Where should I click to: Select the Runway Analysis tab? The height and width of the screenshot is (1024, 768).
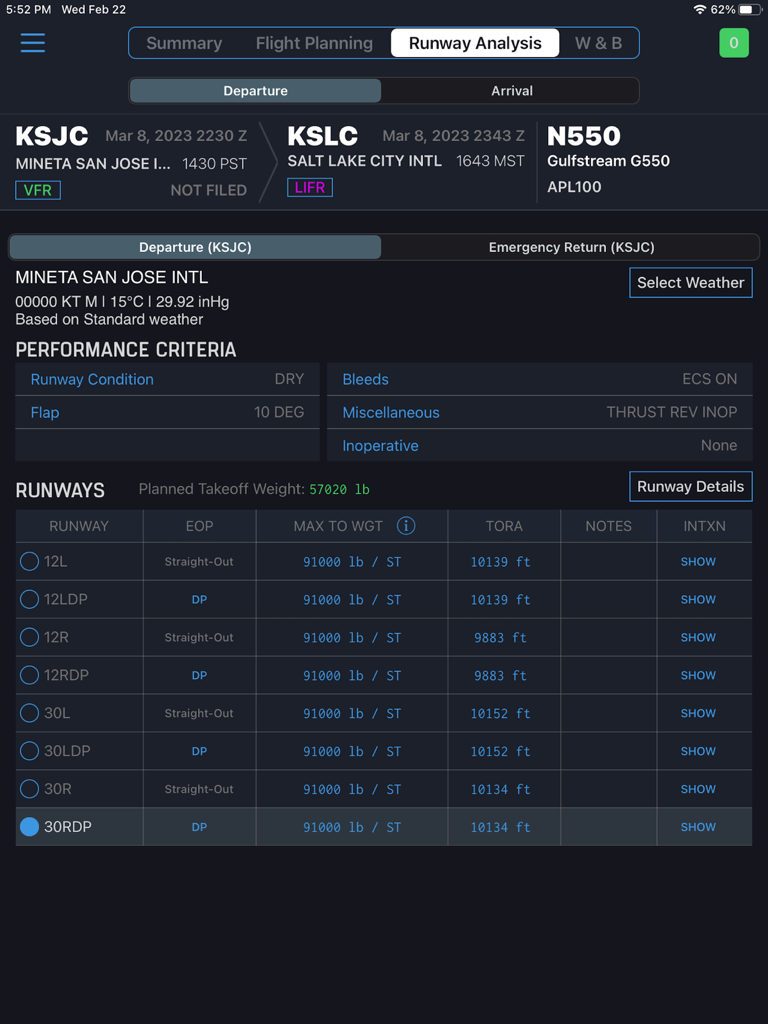tap(475, 43)
